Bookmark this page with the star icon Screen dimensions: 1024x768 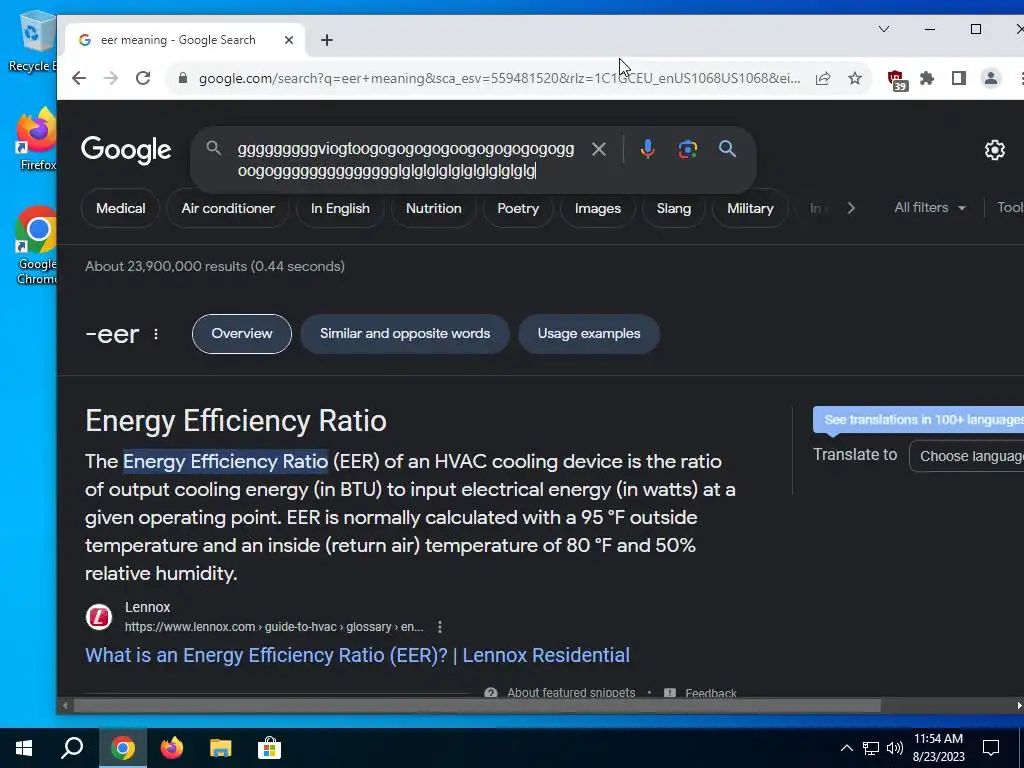(x=855, y=78)
